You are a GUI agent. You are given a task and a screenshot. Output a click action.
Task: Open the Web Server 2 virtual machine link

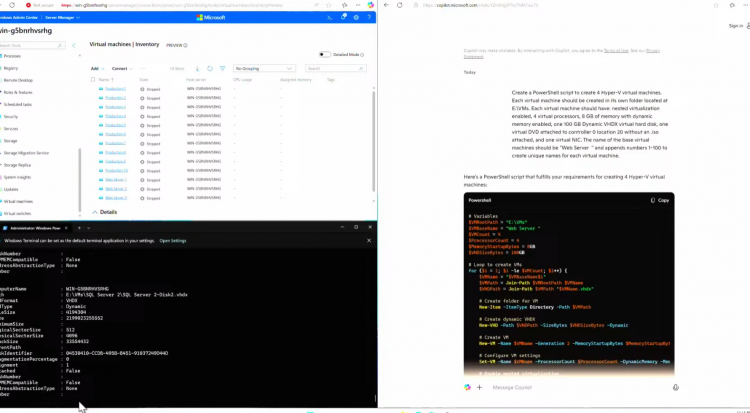point(116,189)
